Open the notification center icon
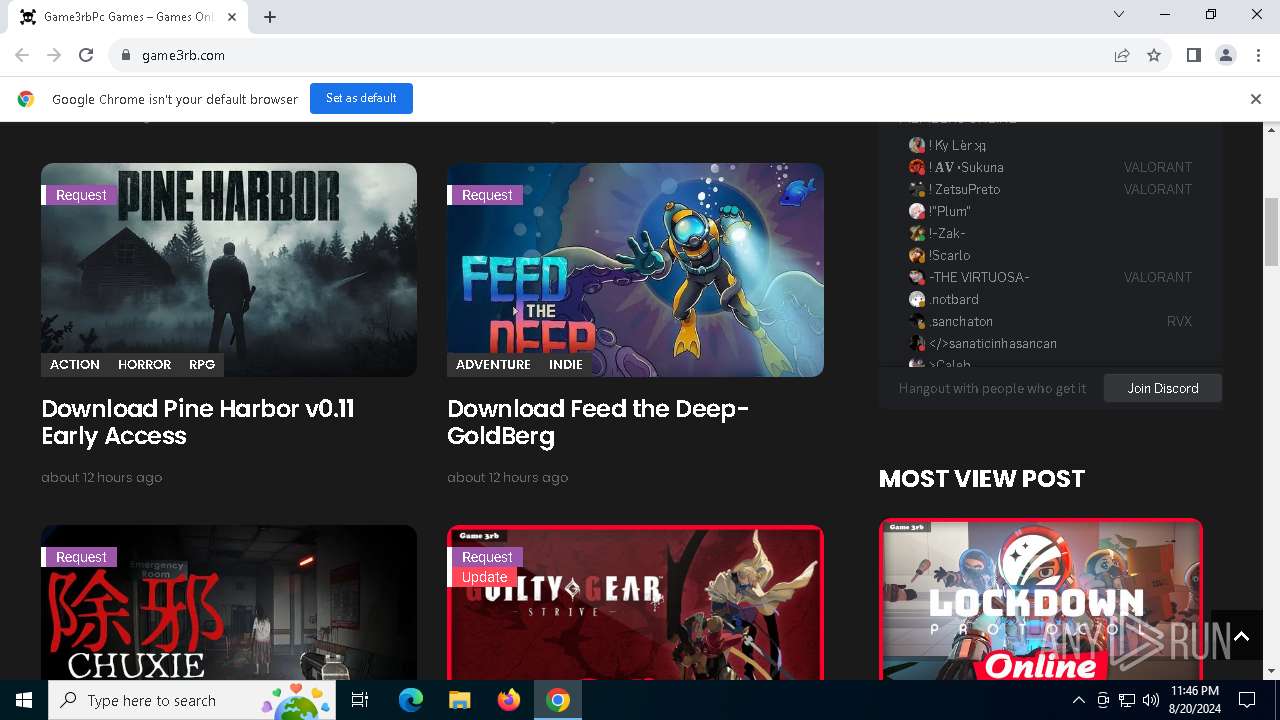This screenshot has height=720, width=1280. pyautogui.click(x=1247, y=700)
